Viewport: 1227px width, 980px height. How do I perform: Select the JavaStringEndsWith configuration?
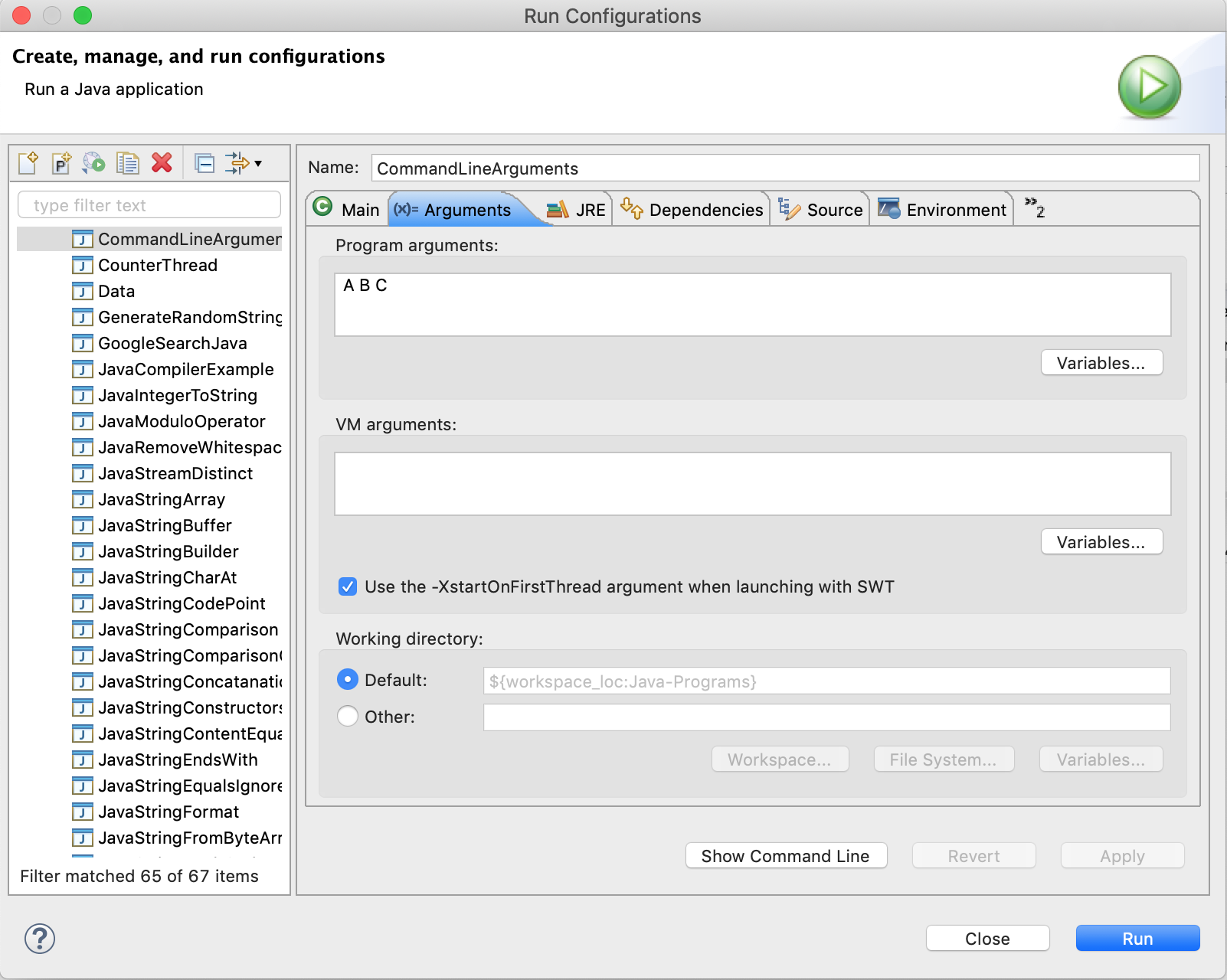click(x=165, y=759)
